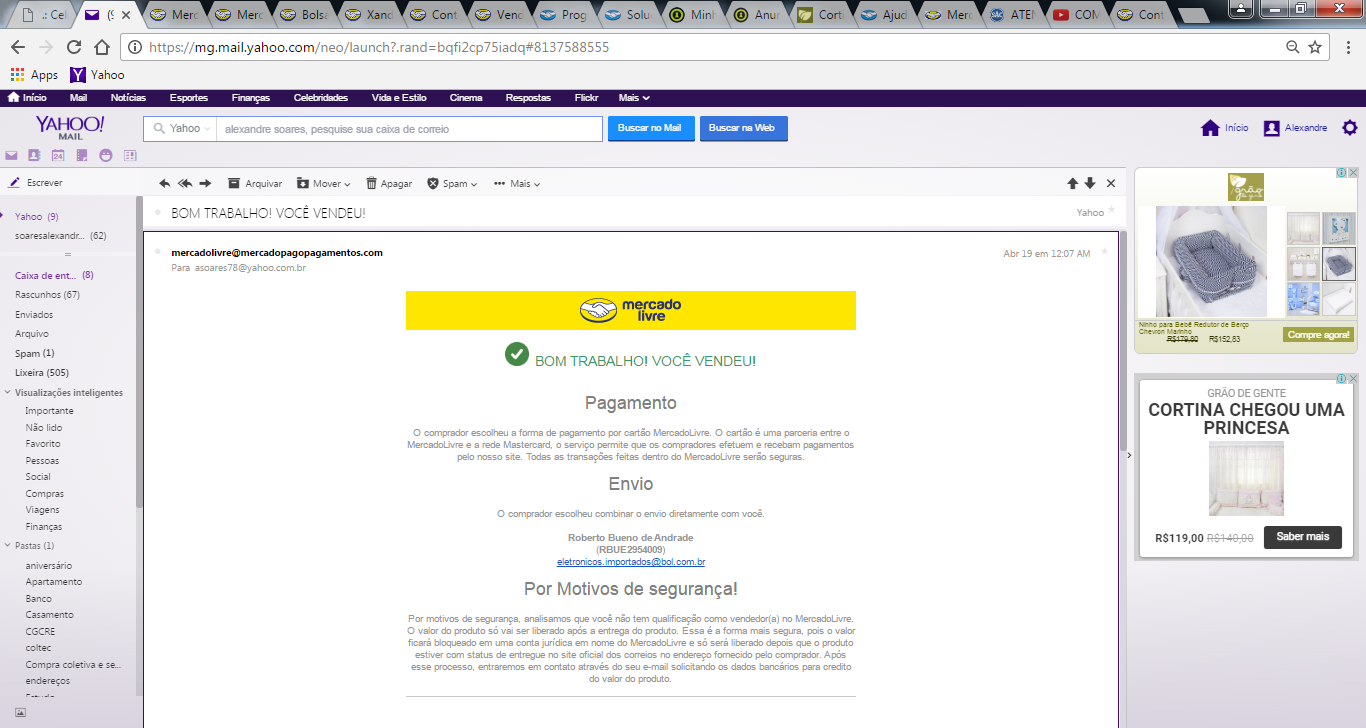Open contacts icon below Yahoo Mail logo

[34, 155]
